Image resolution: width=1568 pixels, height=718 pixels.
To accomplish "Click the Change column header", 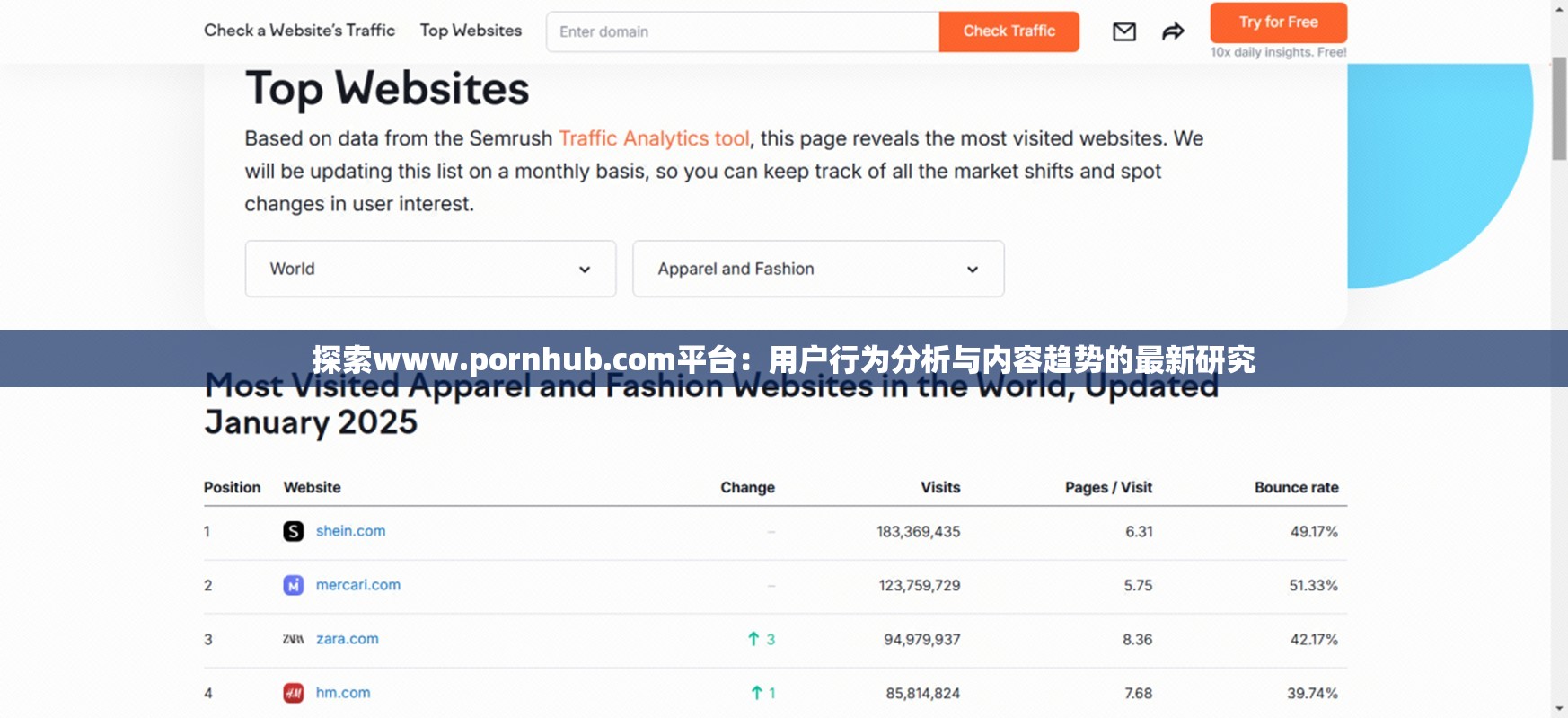I will coord(747,487).
